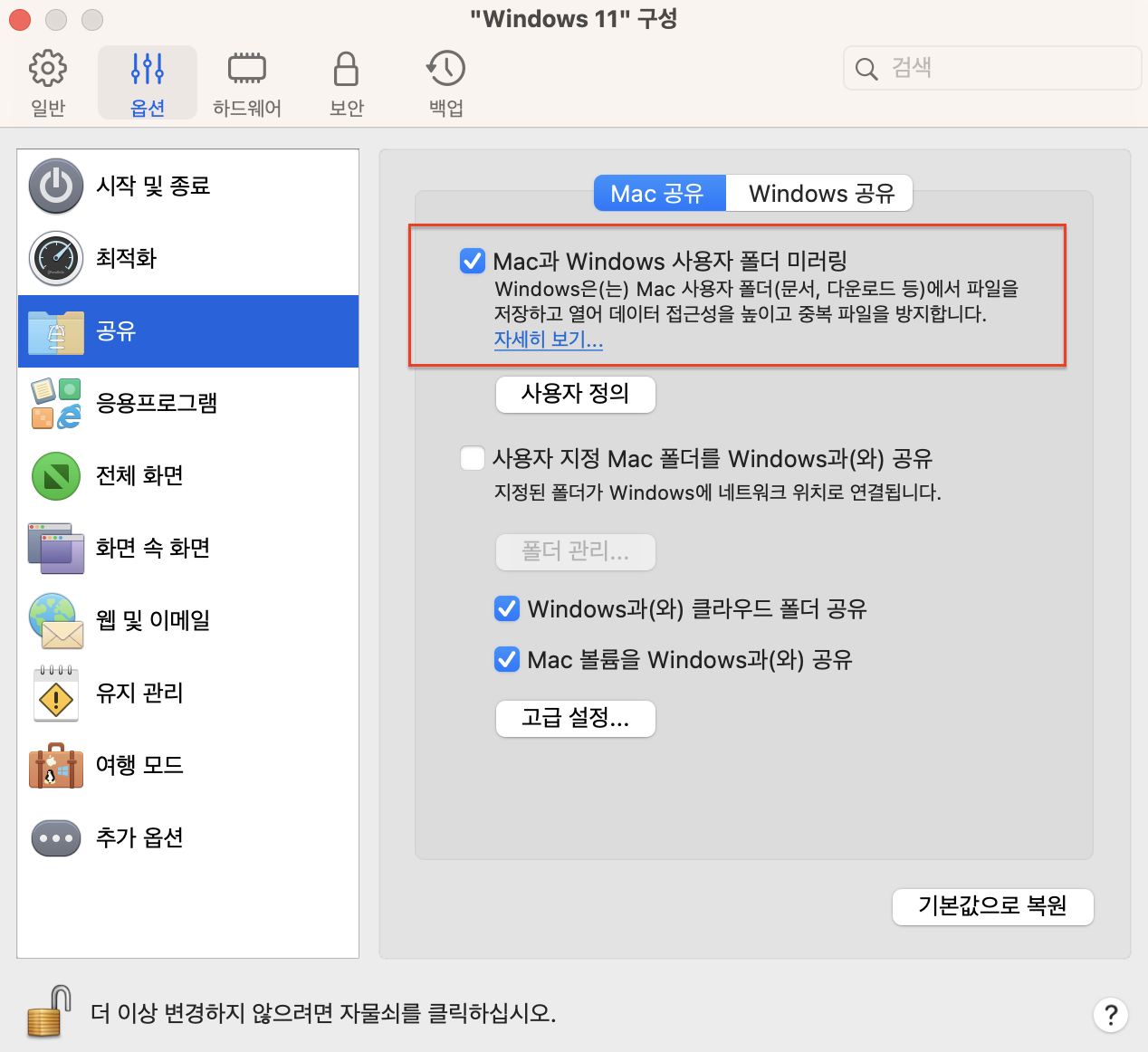The width and height of the screenshot is (1148, 1052).
Task: Open the 응용프로그램 settings icon
Action: point(56,404)
